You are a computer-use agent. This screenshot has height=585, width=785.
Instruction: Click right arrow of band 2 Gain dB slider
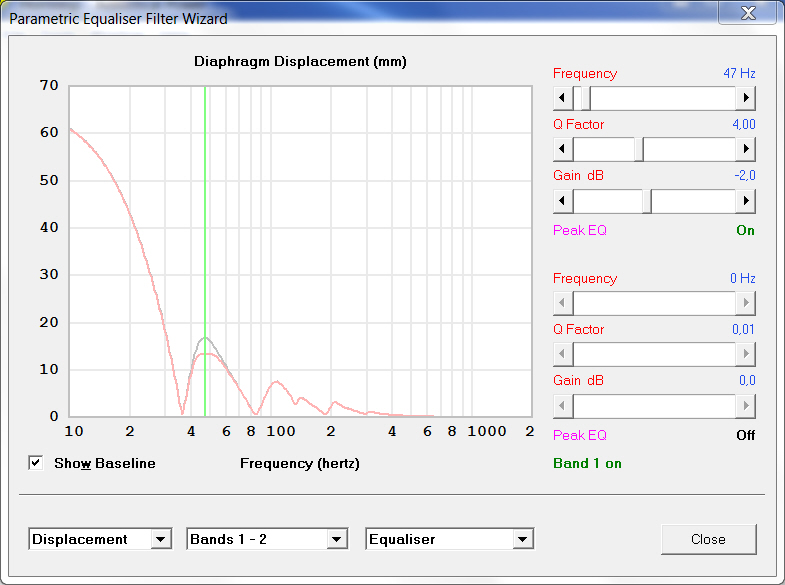745,406
